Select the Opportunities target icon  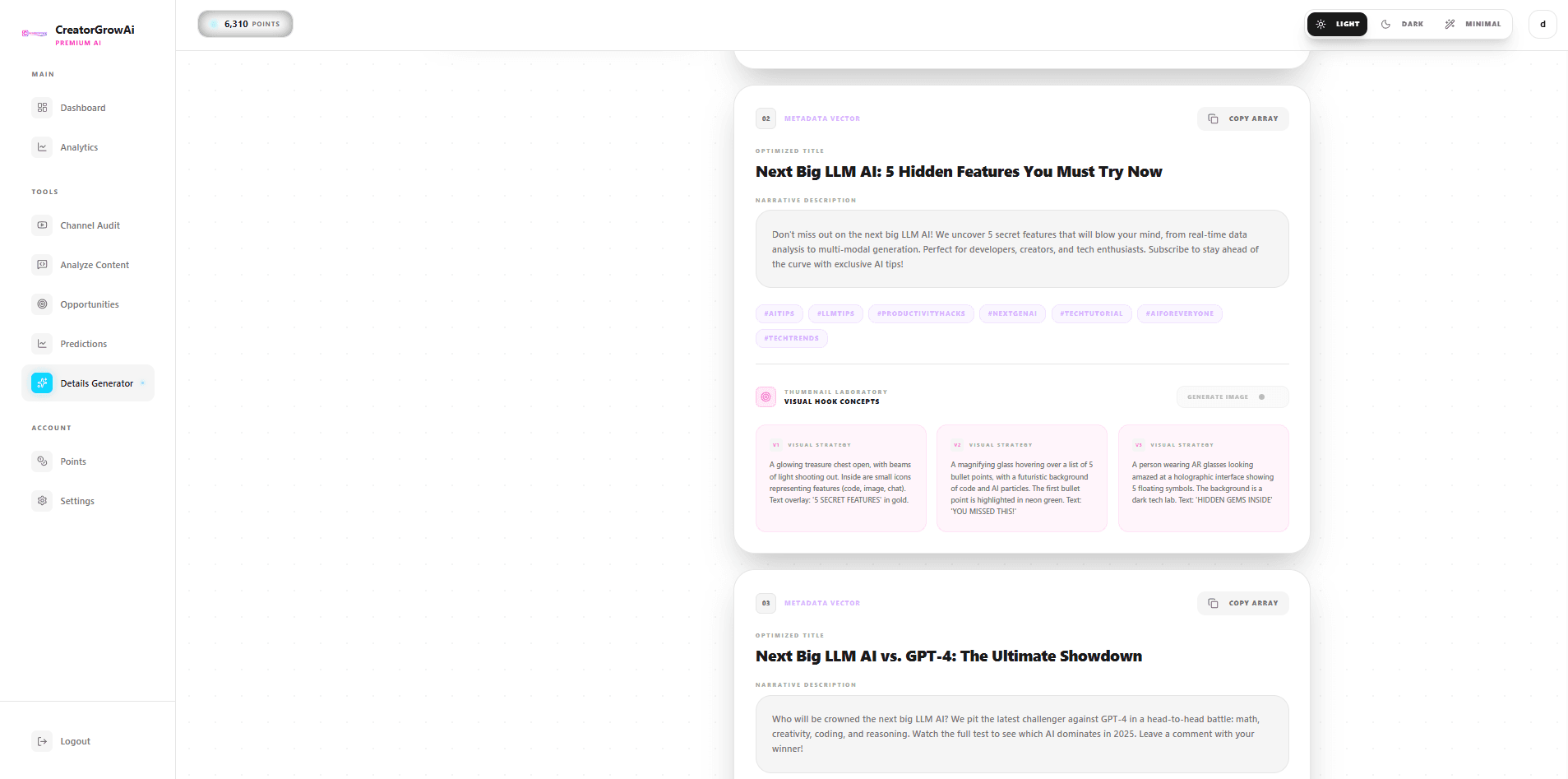42,304
